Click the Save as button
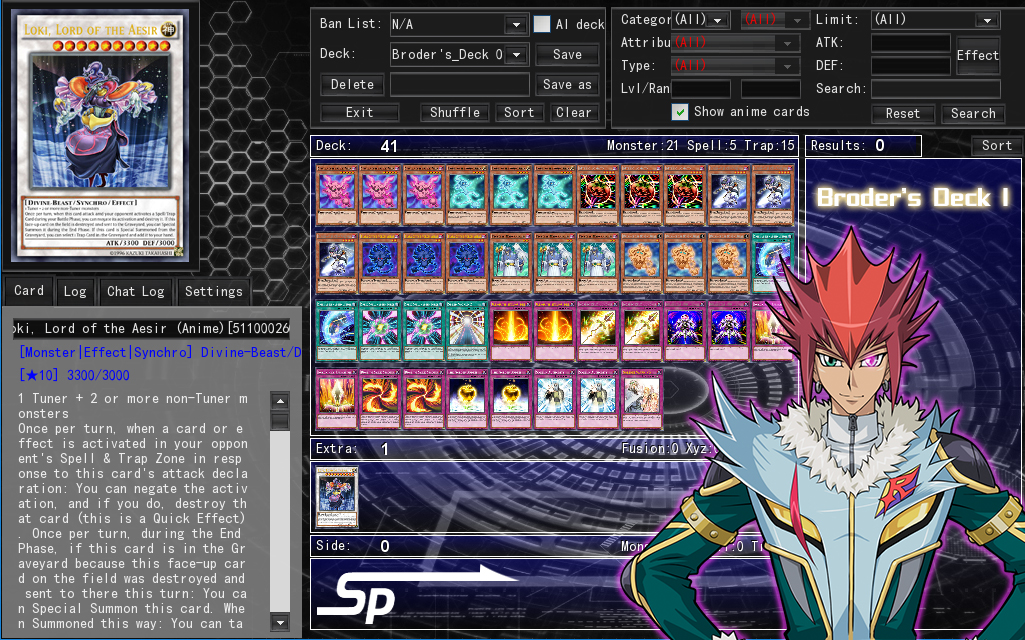The height and width of the screenshot is (640, 1025). click(567, 84)
